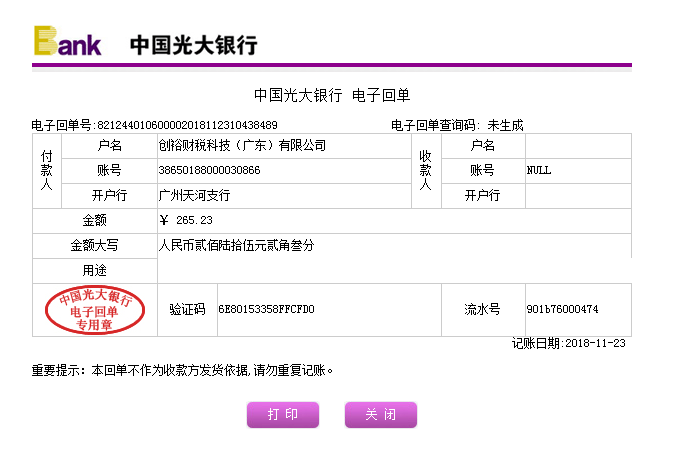
Task: Select the 收款人 header cell
Action: point(425,171)
